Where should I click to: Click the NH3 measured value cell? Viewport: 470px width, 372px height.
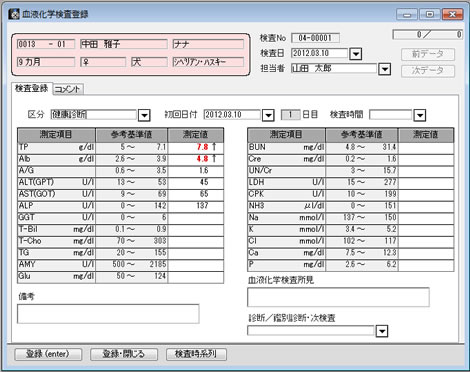pyautogui.click(x=426, y=206)
